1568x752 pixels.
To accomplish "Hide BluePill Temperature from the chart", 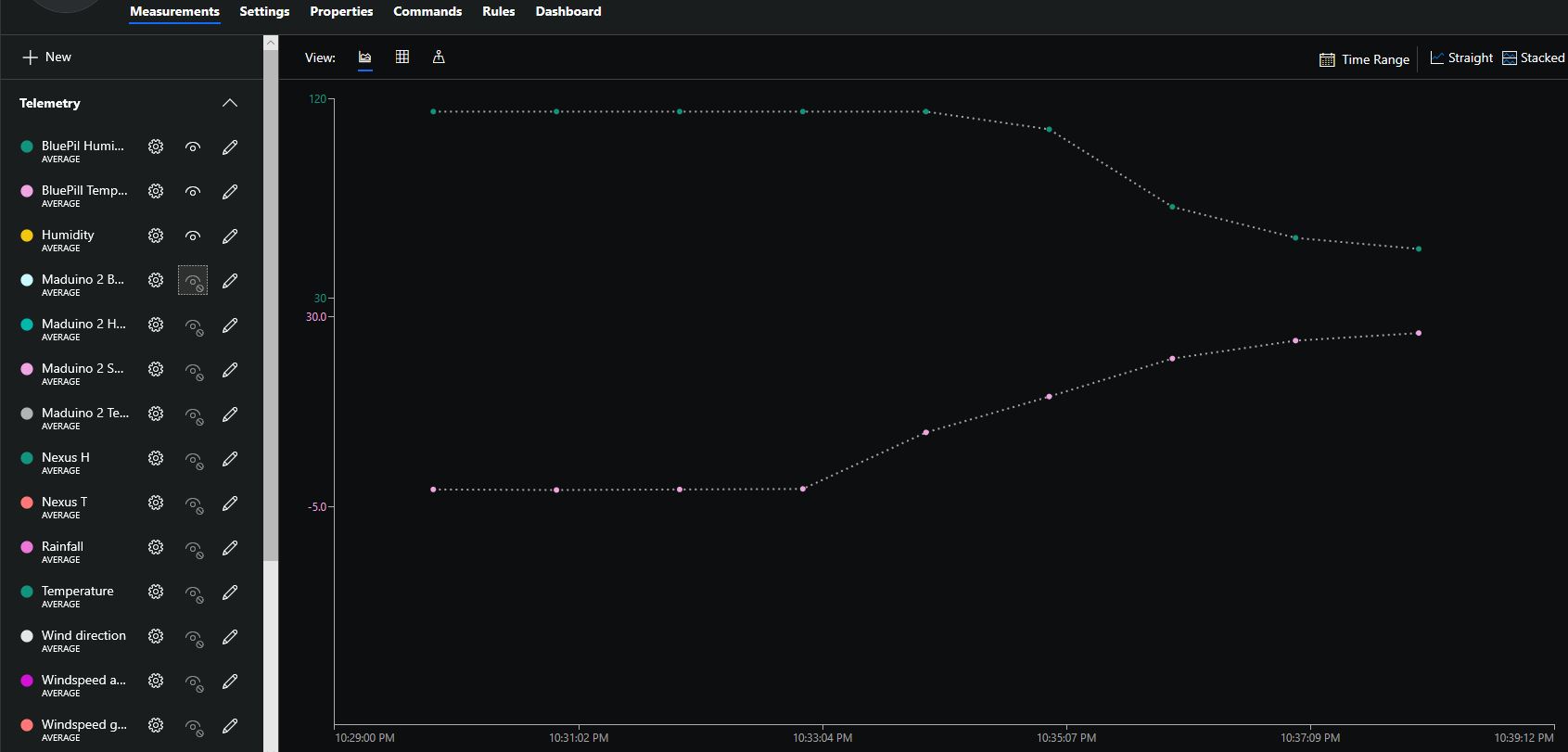I will [193, 191].
